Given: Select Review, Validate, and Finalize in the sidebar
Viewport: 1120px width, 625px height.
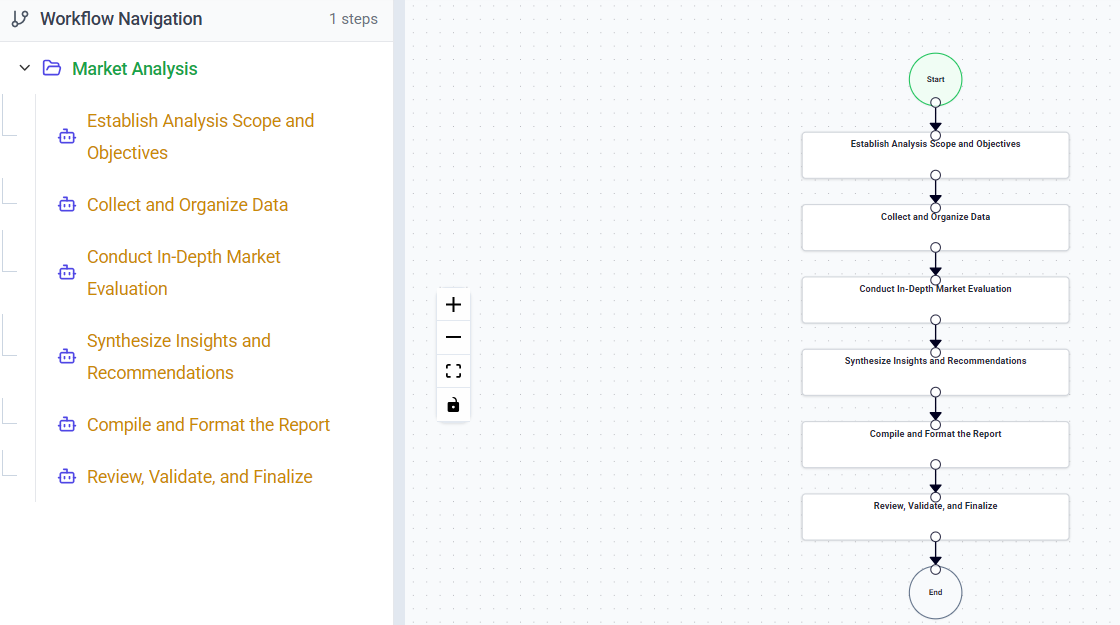Looking at the screenshot, I should (x=199, y=476).
